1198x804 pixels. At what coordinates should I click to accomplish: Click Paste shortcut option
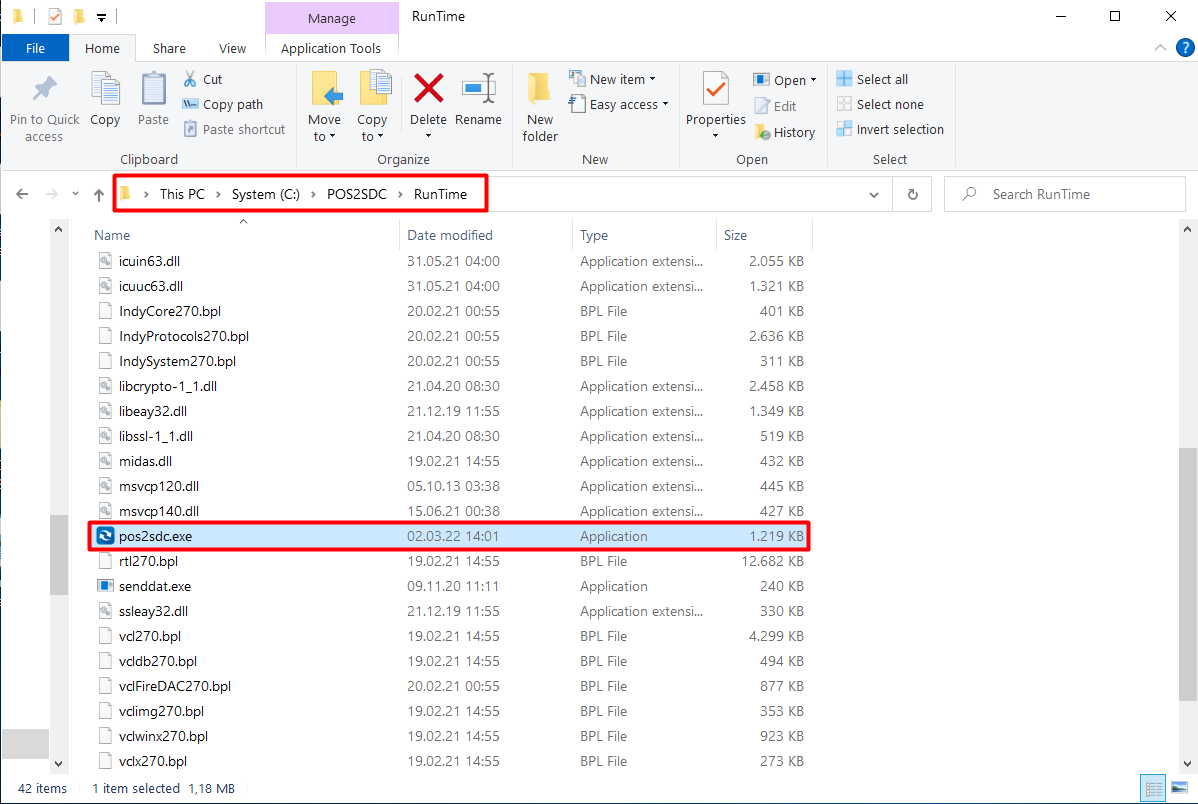coord(235,130)
